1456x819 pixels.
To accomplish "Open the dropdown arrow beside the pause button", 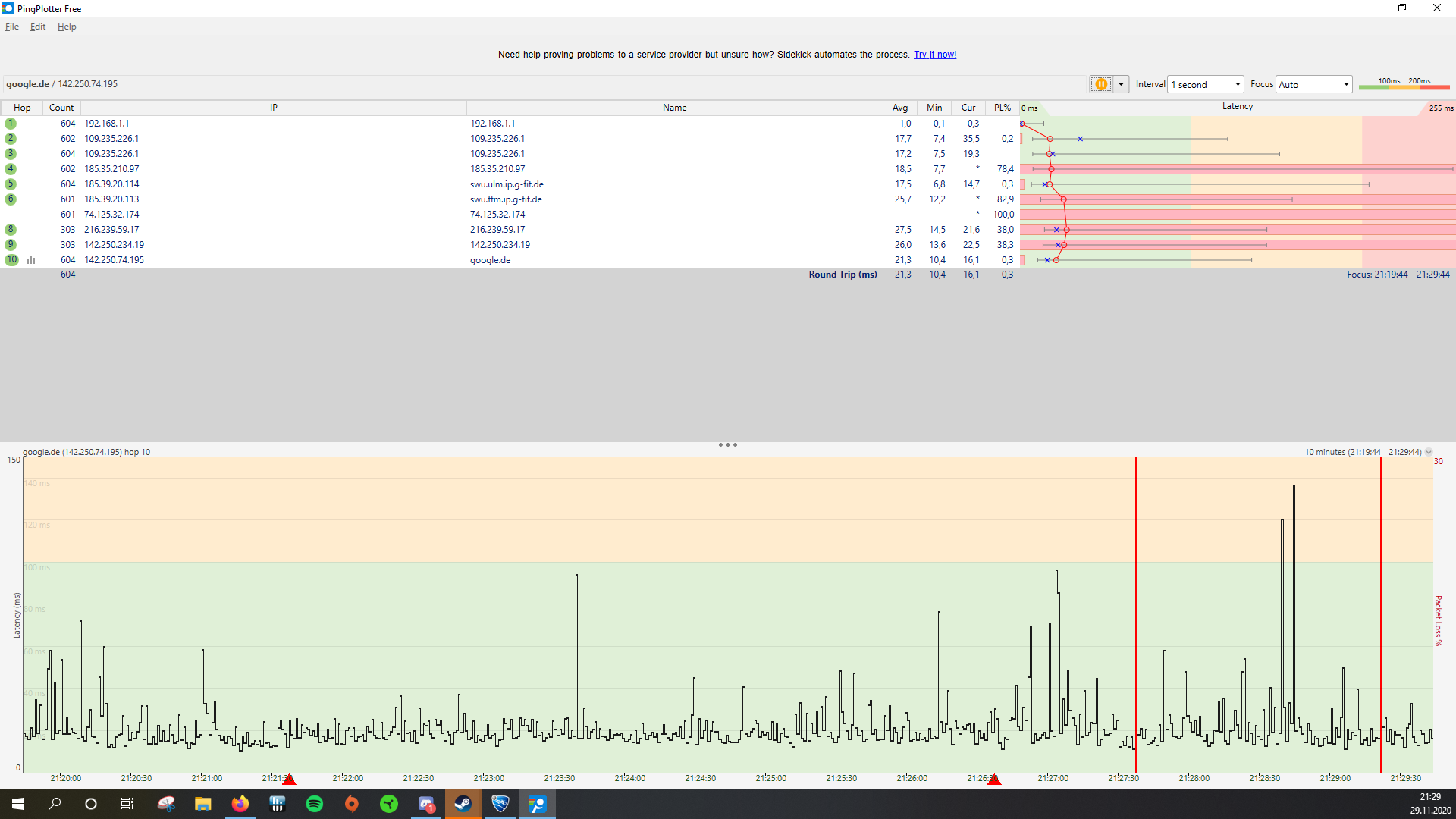I will [1121, 84].
